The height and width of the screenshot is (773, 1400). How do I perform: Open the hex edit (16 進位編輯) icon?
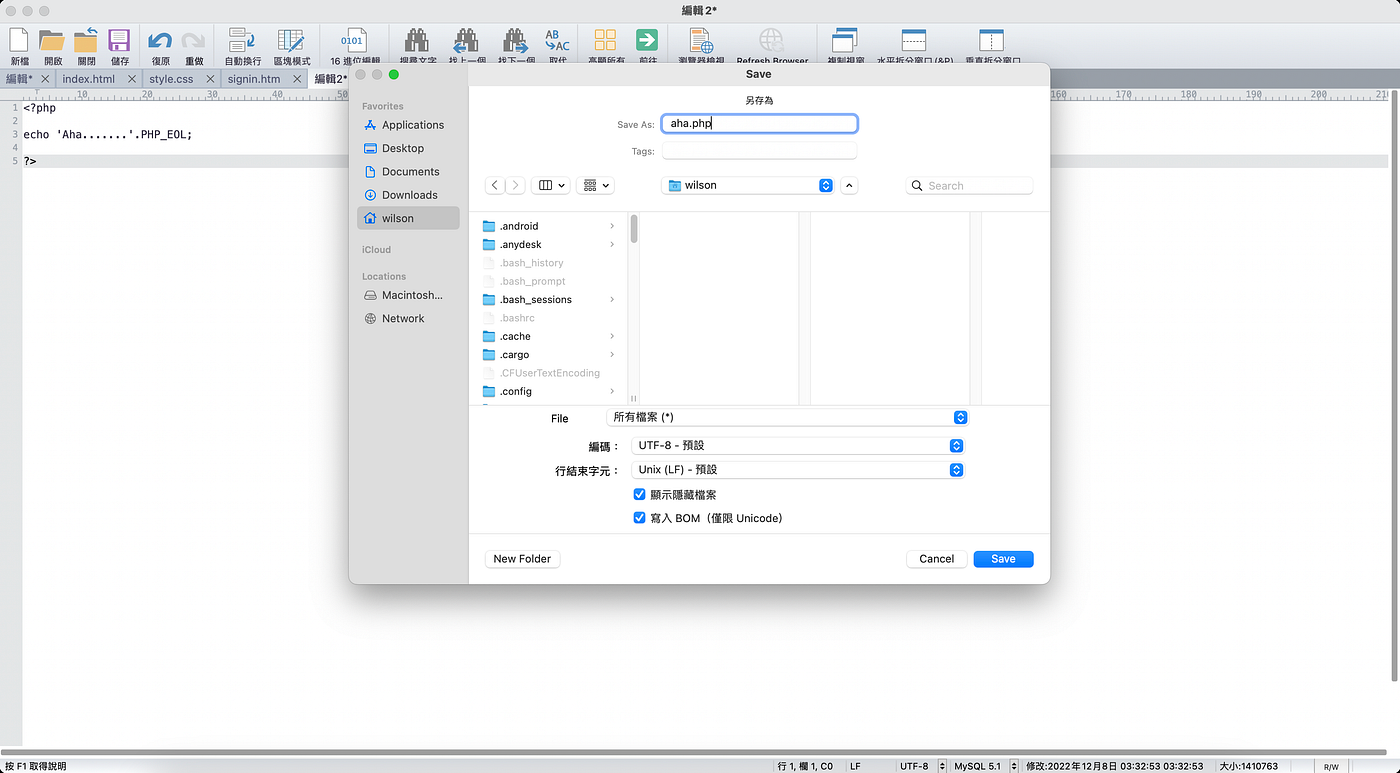[353, 40]
